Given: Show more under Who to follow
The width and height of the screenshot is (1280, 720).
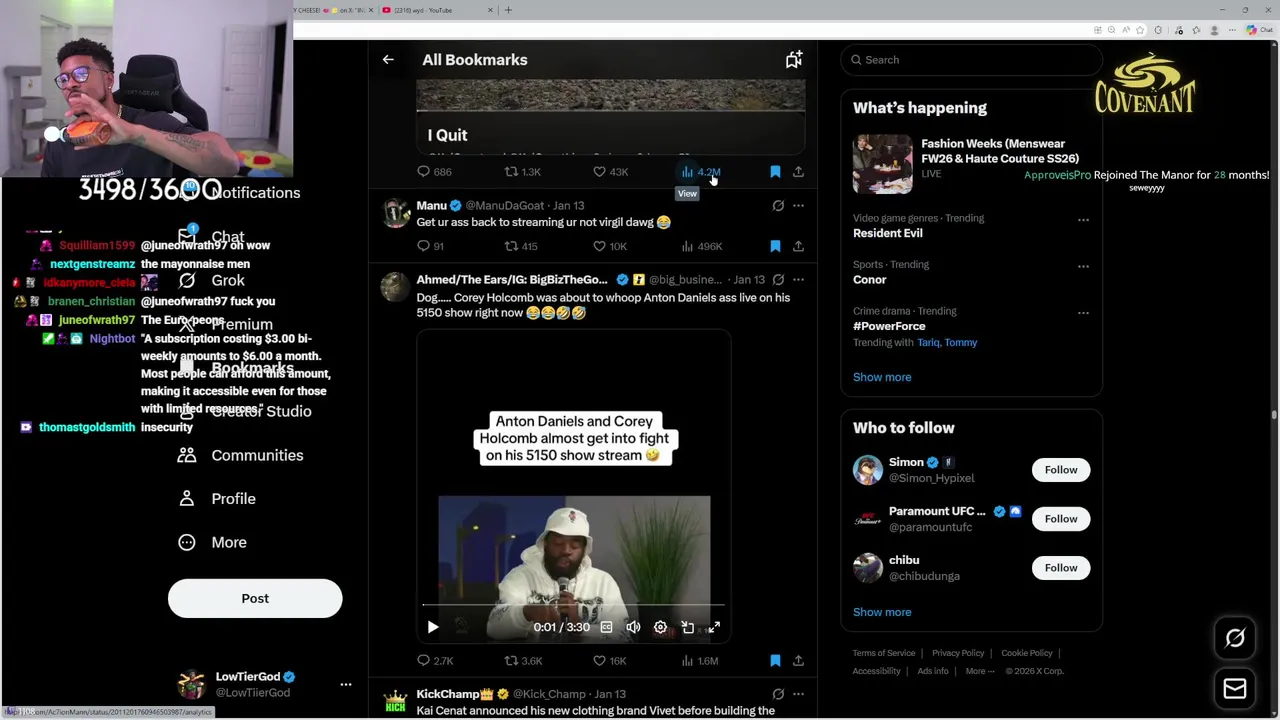Looking at the screenshot, I should tap(882, 612).
